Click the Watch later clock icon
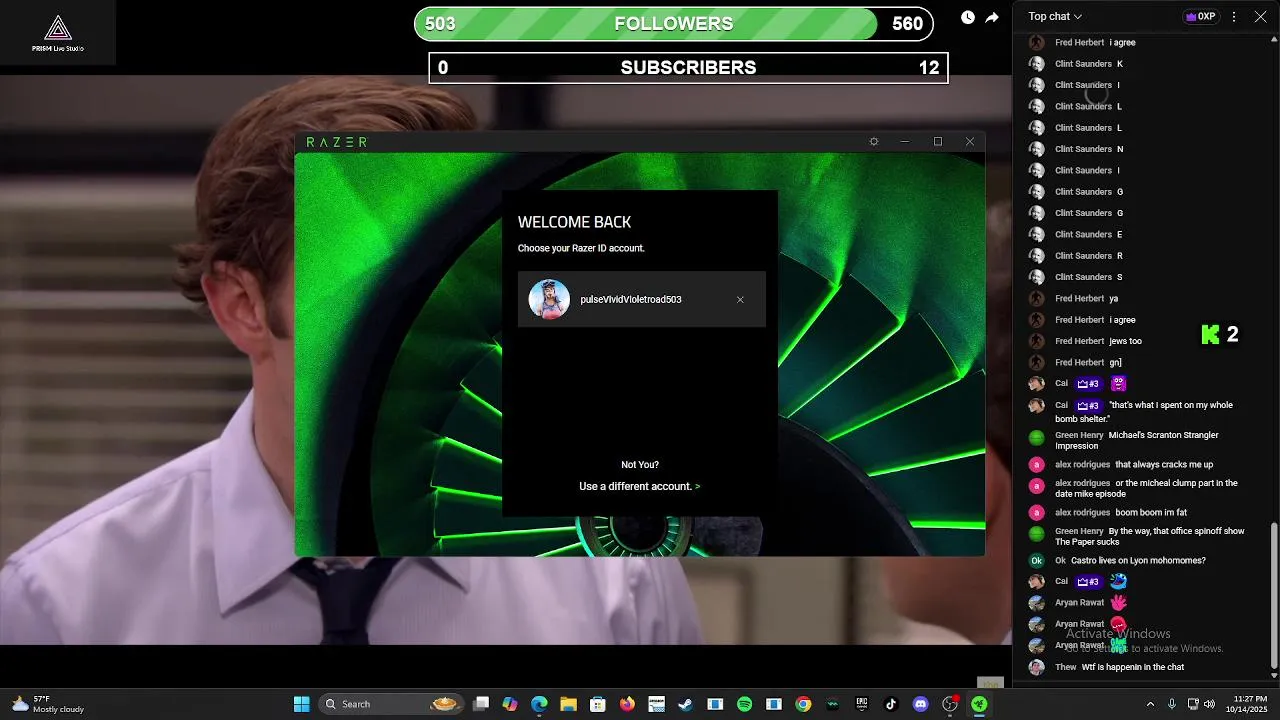Screen dimensions: 1280x720 [x=968, y=17]
